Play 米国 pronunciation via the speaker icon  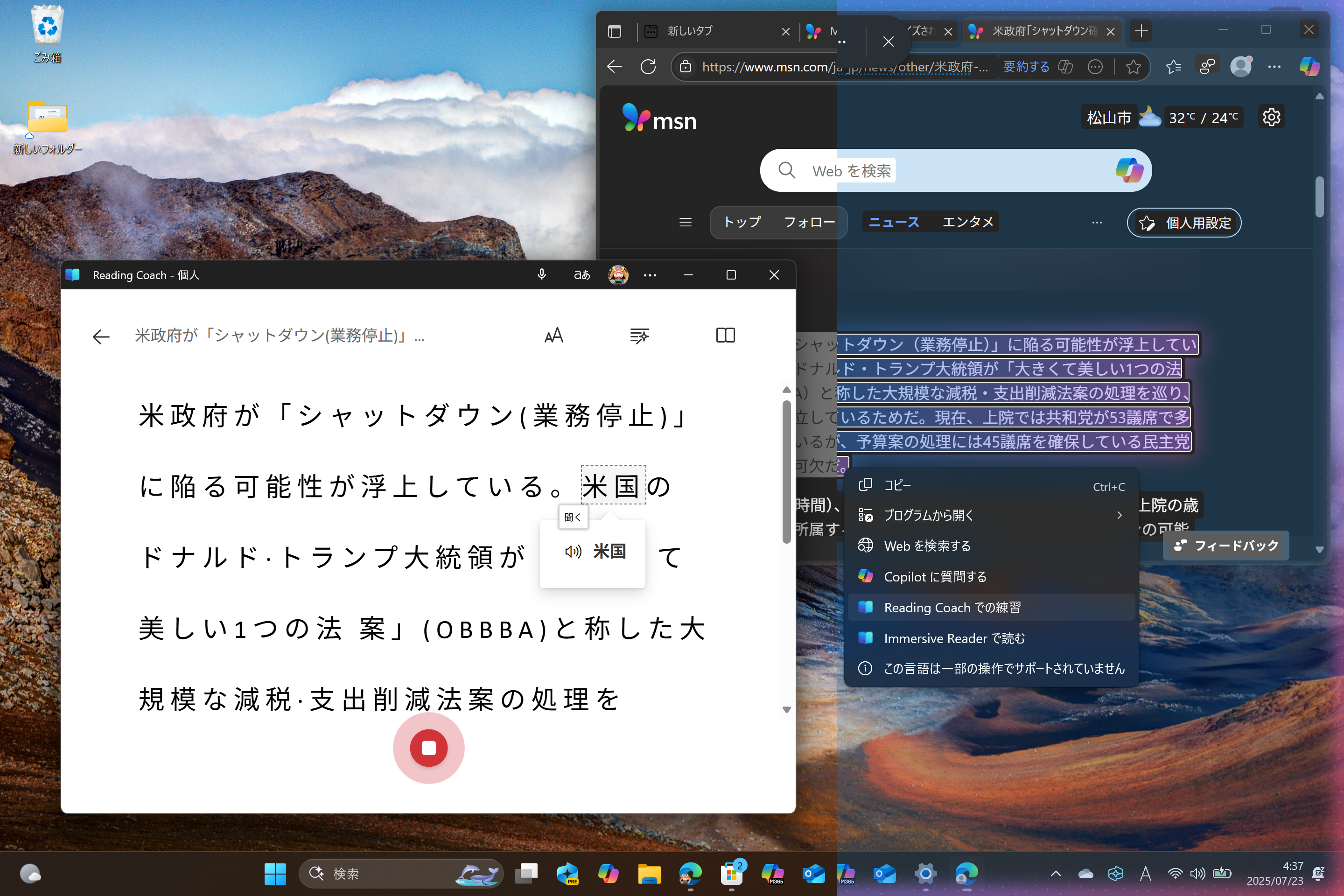(572, 552)
